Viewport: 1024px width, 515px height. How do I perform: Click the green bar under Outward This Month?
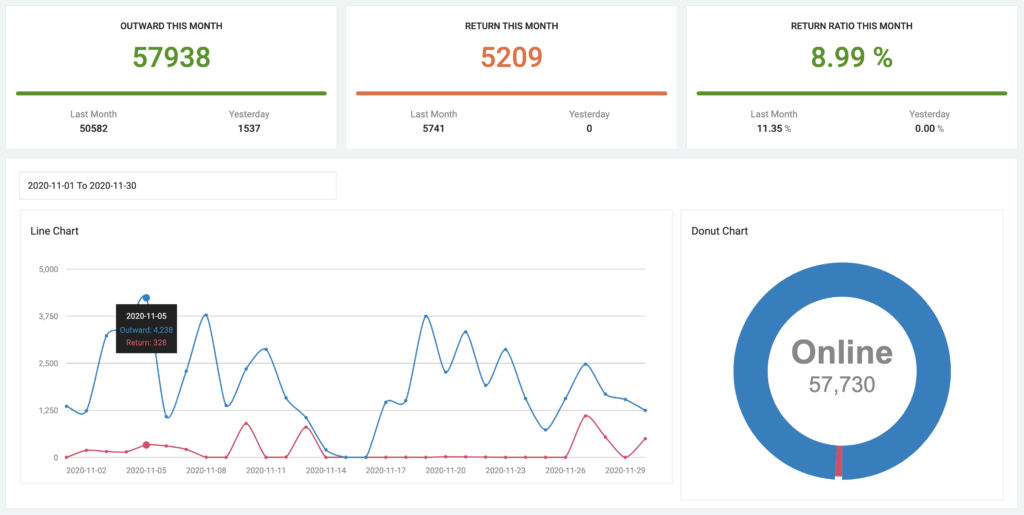click(171, 93)
